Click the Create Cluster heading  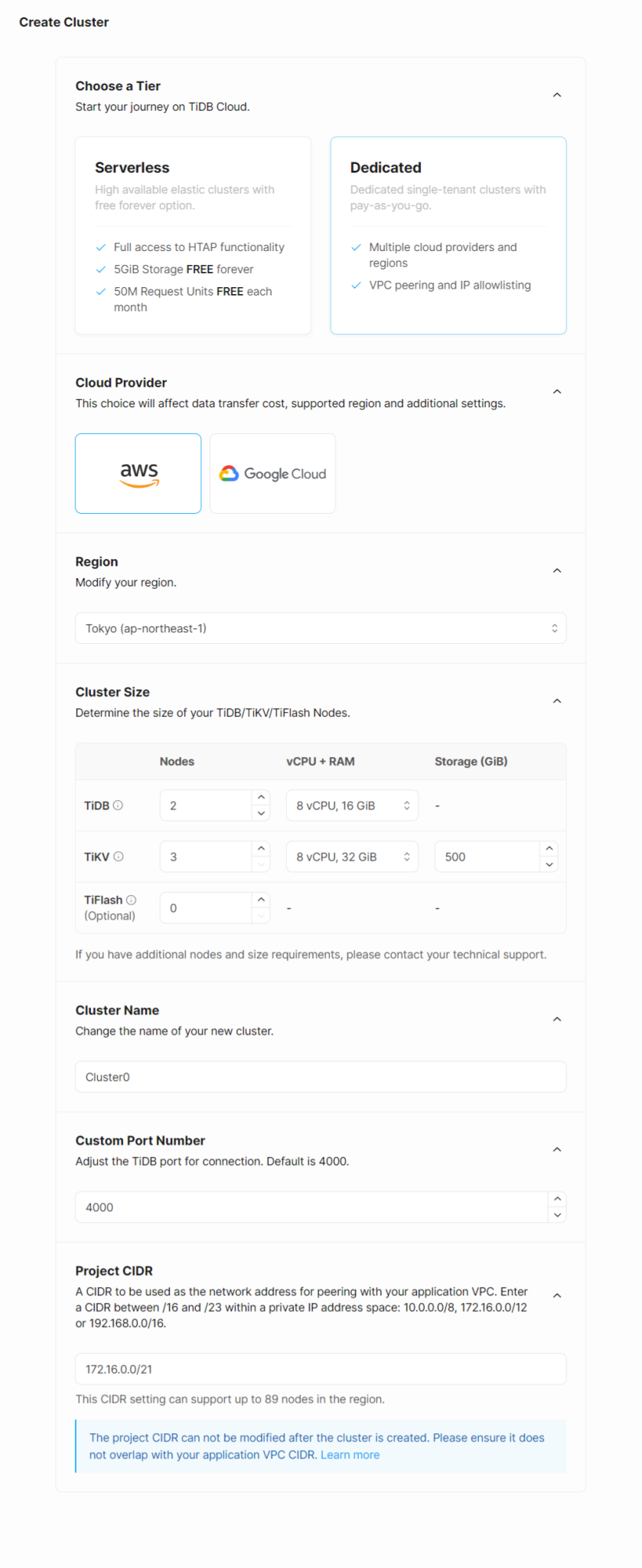pos(64,22)
